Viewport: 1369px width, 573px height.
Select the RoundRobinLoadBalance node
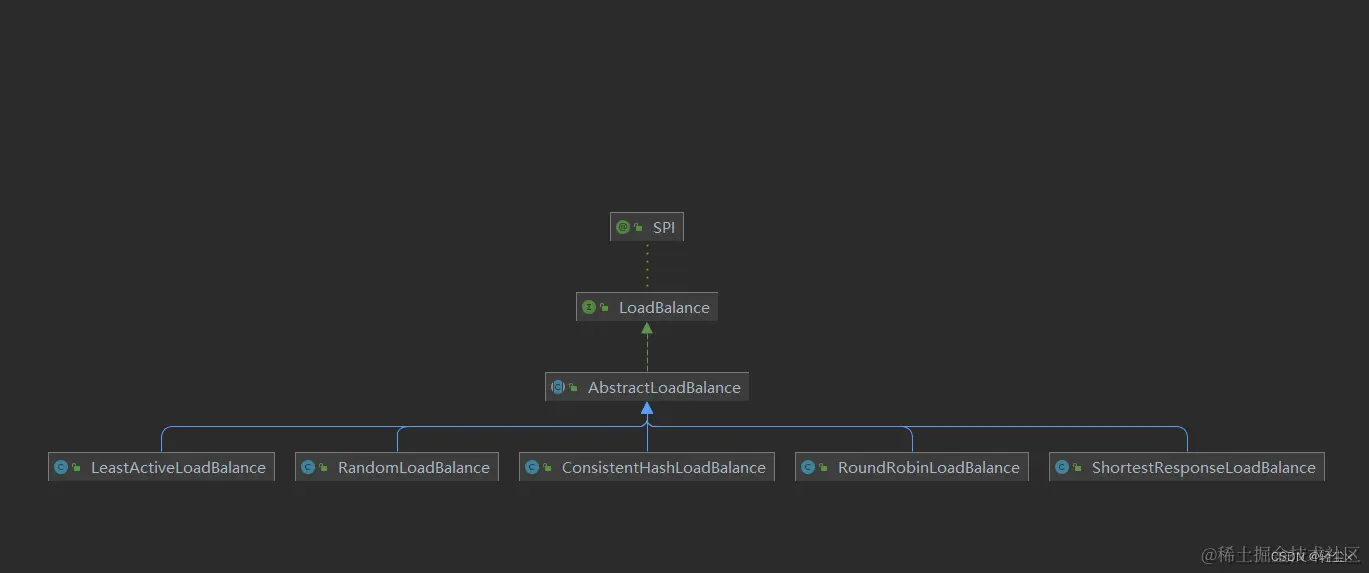click(912, 467)
